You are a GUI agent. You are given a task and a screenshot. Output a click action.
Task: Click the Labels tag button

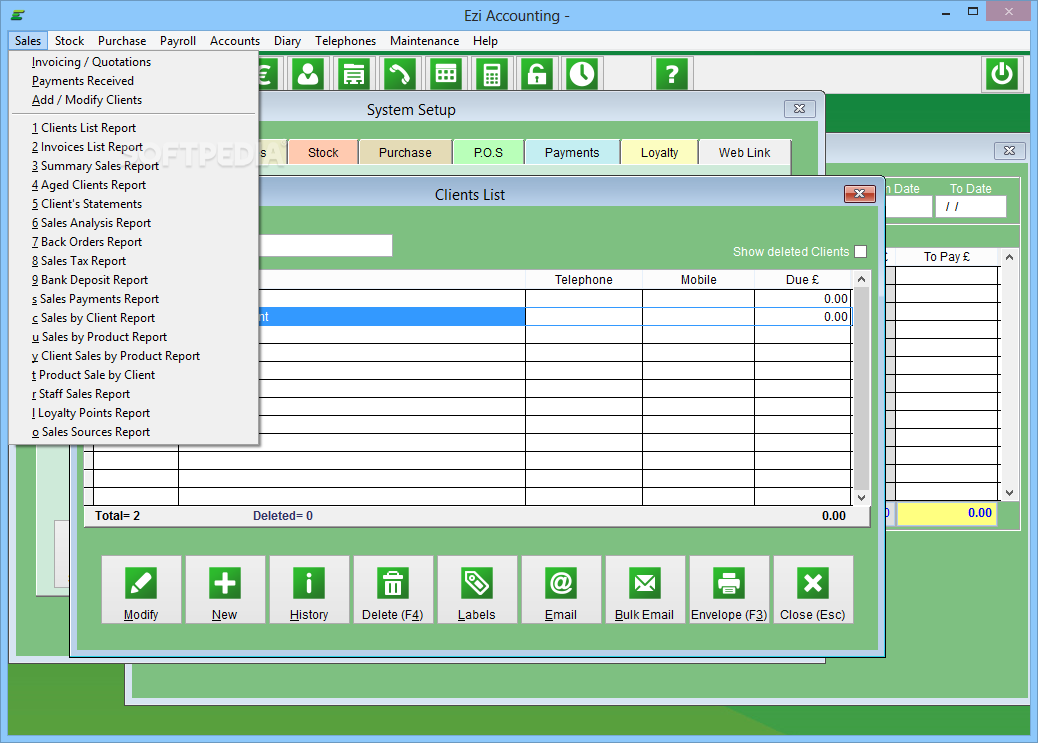coord(477,589)
